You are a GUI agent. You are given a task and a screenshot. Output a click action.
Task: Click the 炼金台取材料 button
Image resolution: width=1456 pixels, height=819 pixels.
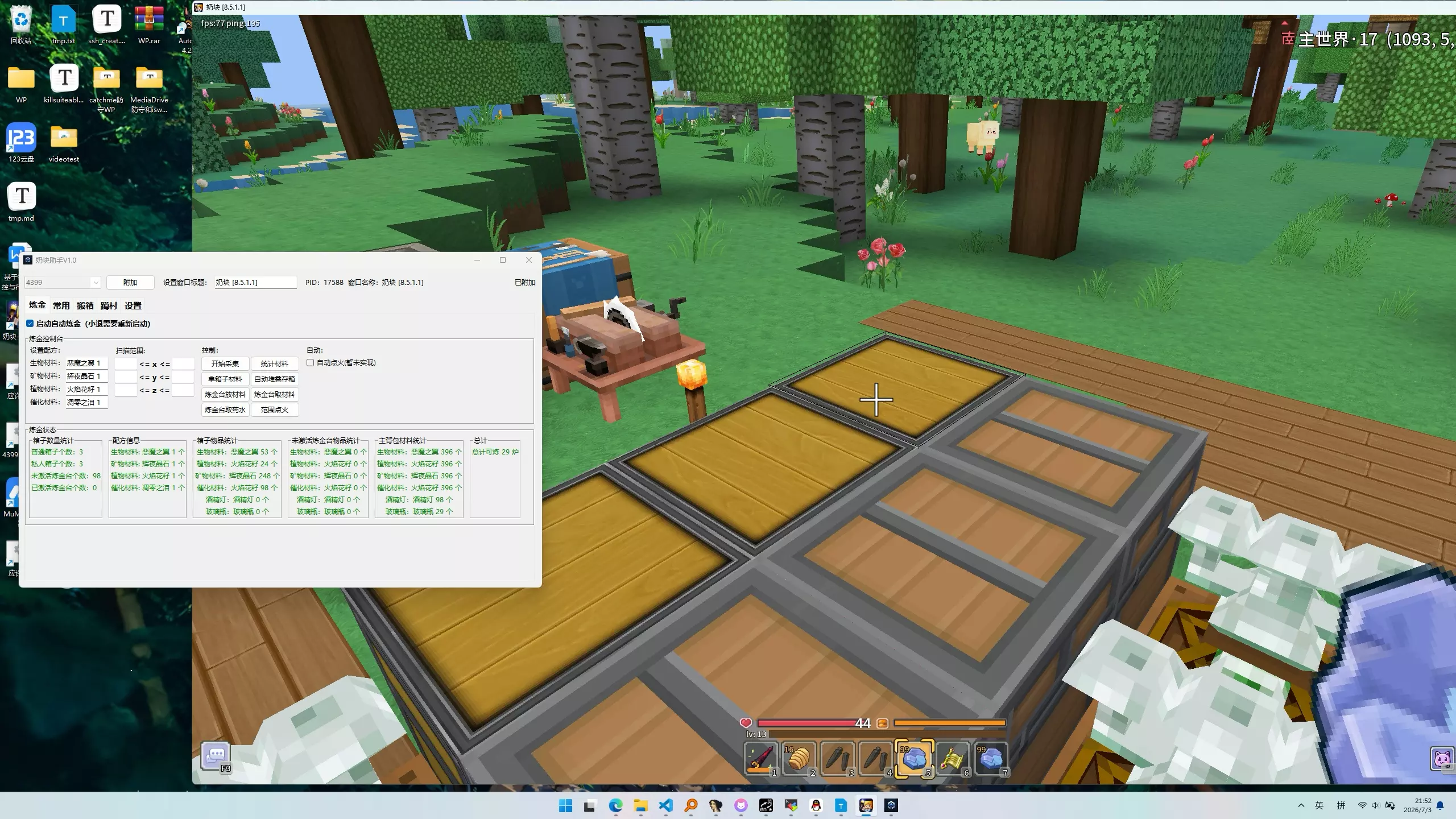pyautogui.click(x=275, y=395)
